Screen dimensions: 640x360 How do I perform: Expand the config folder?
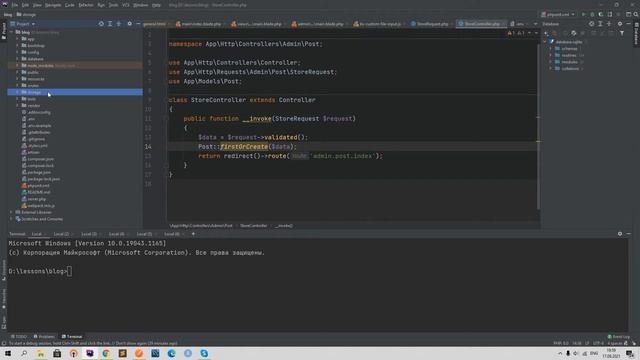pyautogui.click(x=17, y=52)
